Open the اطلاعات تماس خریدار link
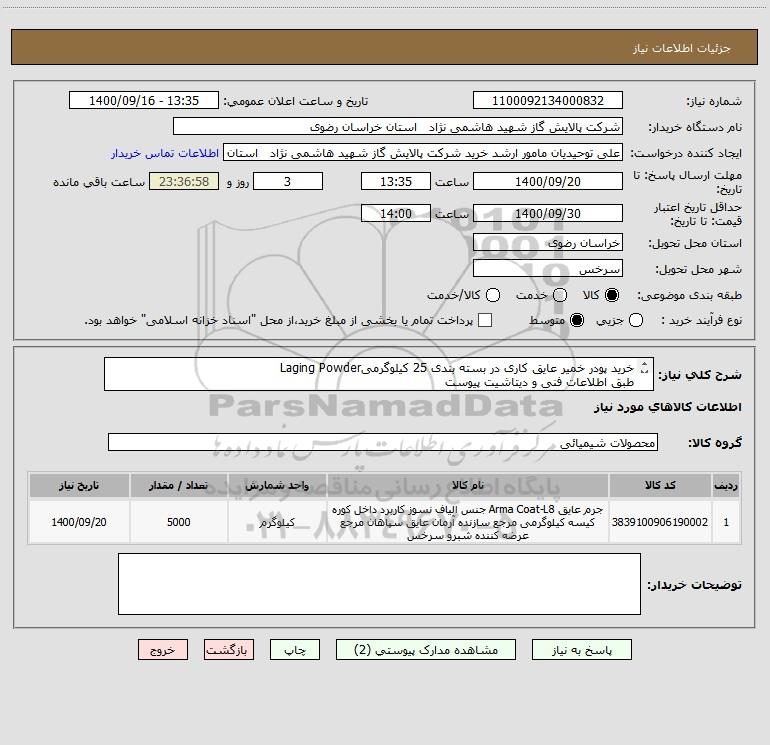770x745 pixels. click(x=165, y=153)
